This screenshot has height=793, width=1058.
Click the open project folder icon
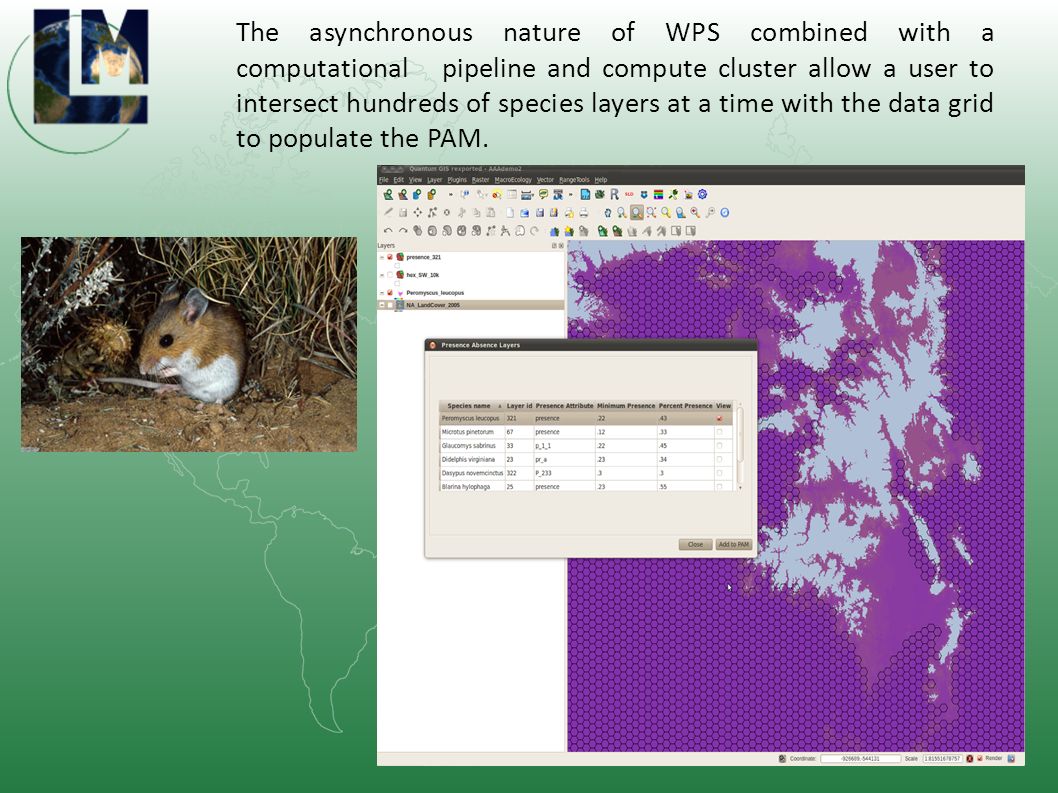point(524,213)
